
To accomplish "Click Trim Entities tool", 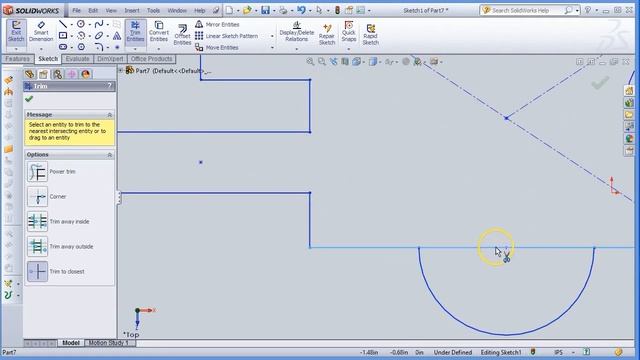I will [x=135, y=32].
